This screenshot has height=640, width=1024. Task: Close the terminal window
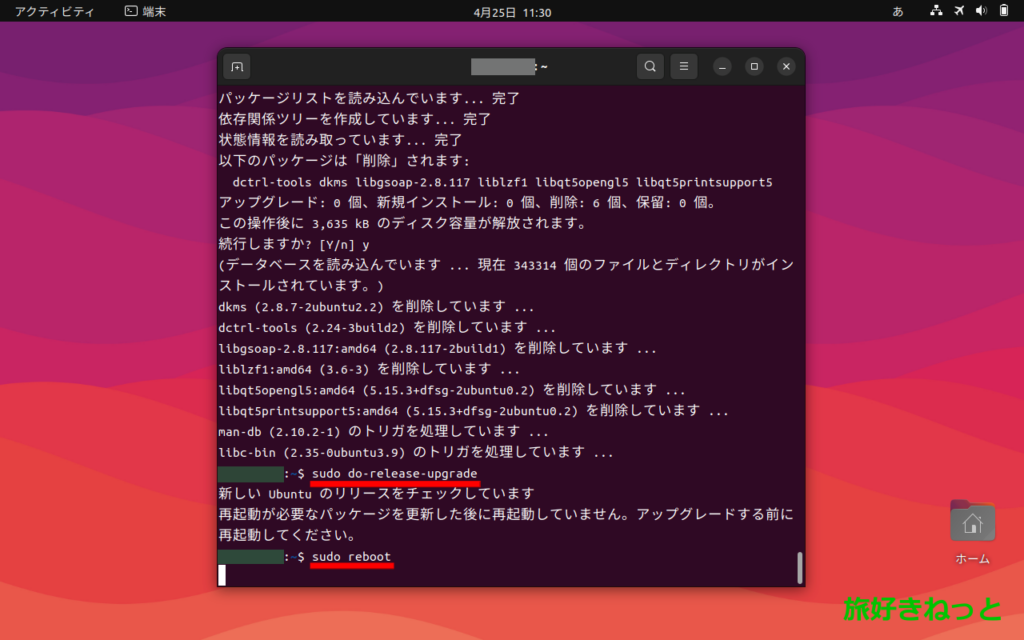[x=786, y=67]
